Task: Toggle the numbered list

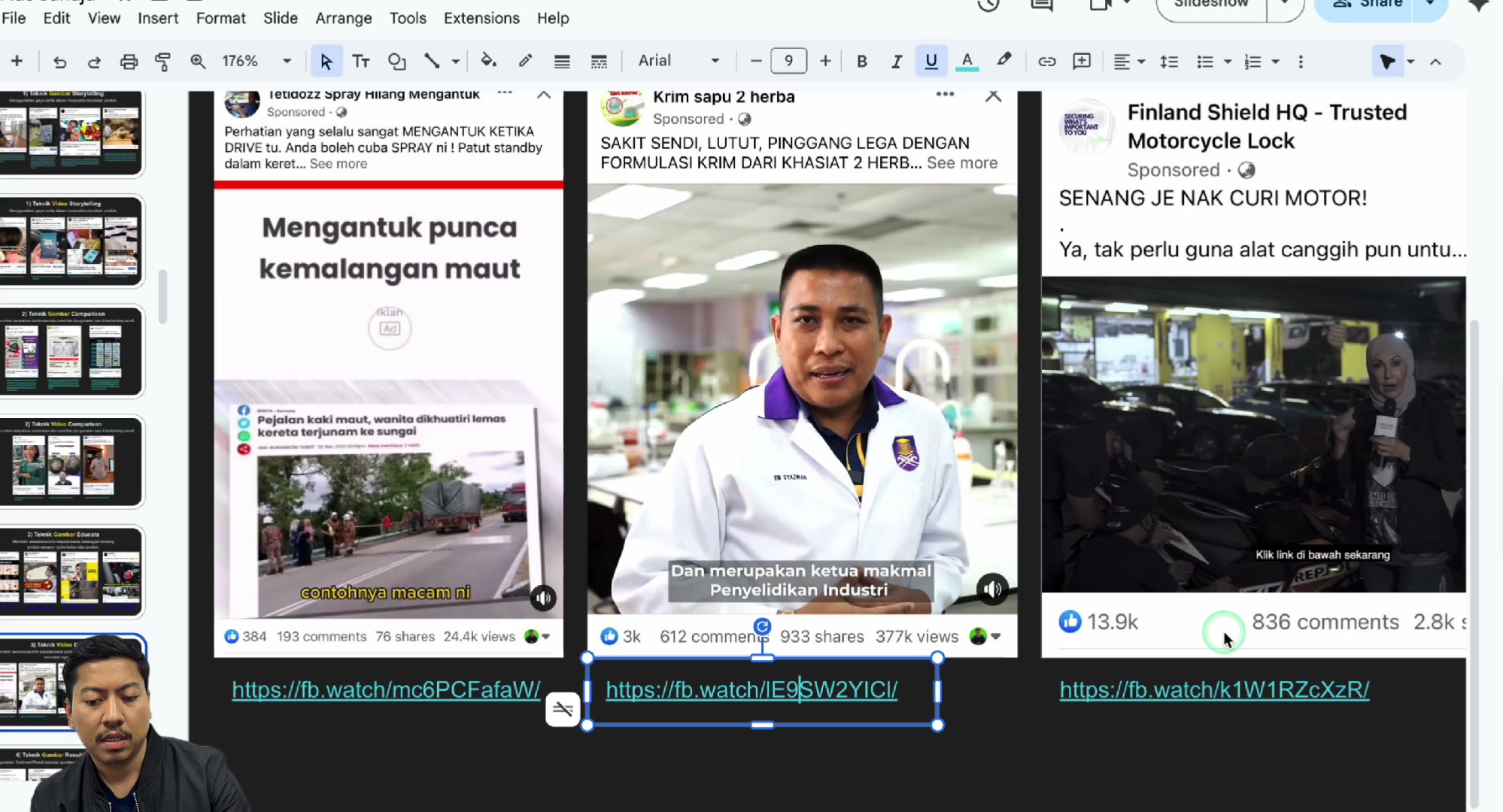Action: tap(1252, 62)
